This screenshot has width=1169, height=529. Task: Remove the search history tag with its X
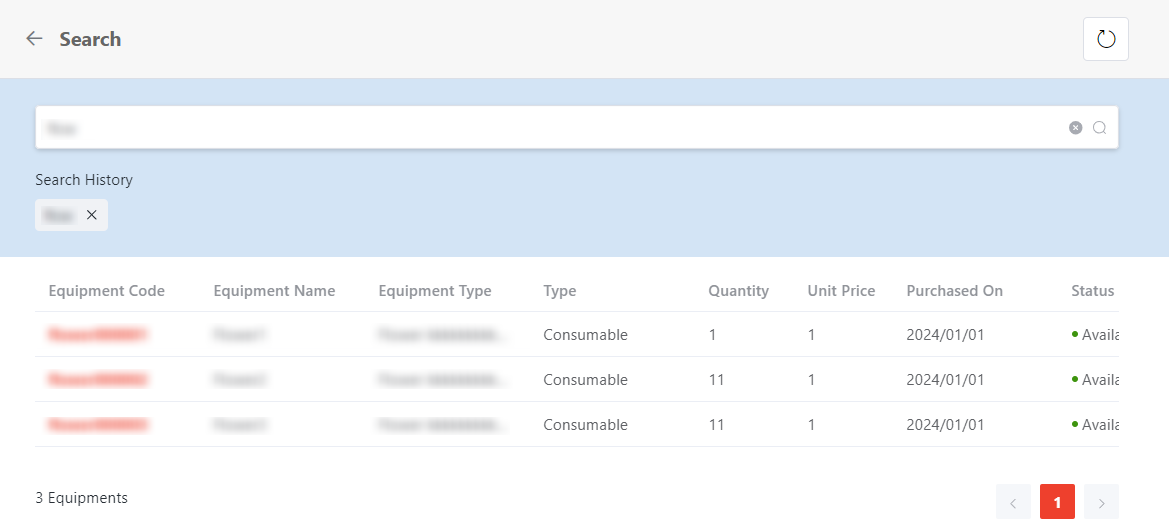92,215
